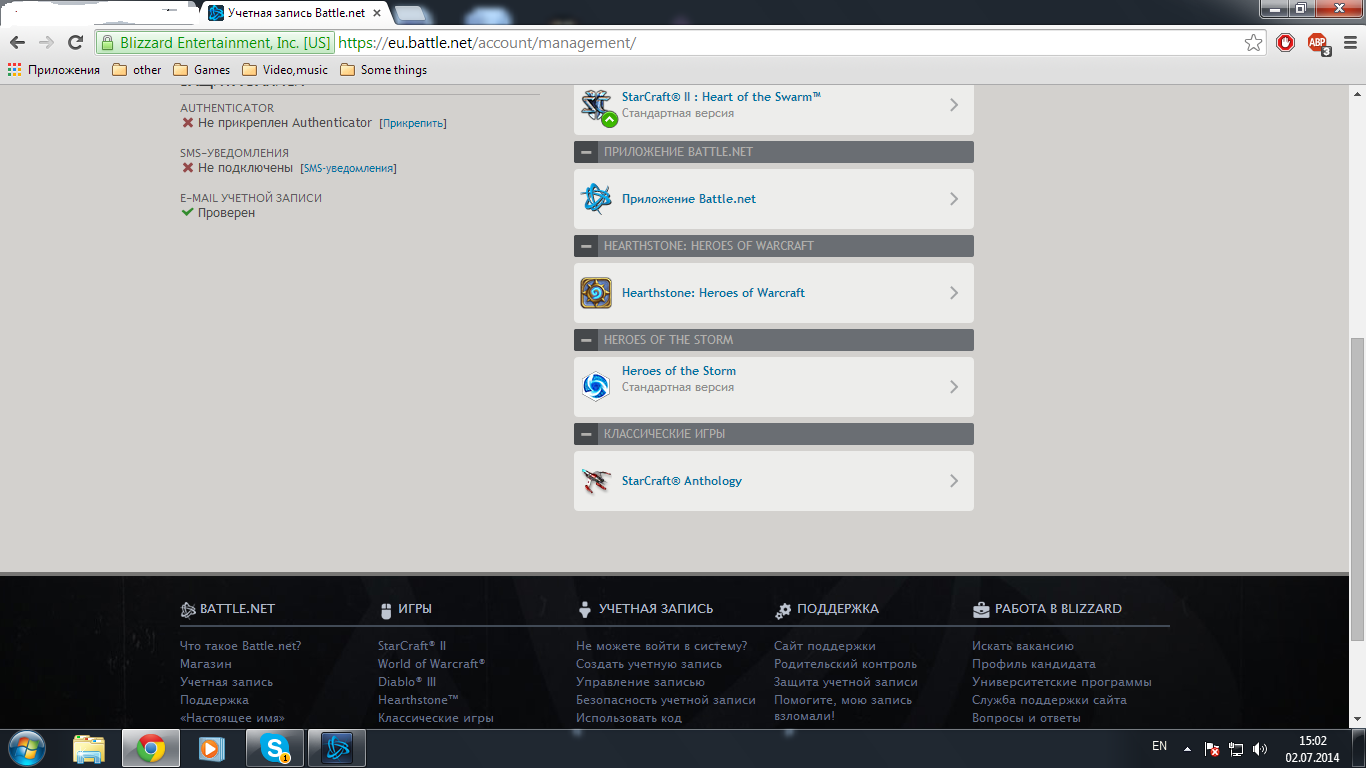Open footer link Безопасность учетной записи
The width and height of the screenshot is (1366, 768).
[666, 700]
